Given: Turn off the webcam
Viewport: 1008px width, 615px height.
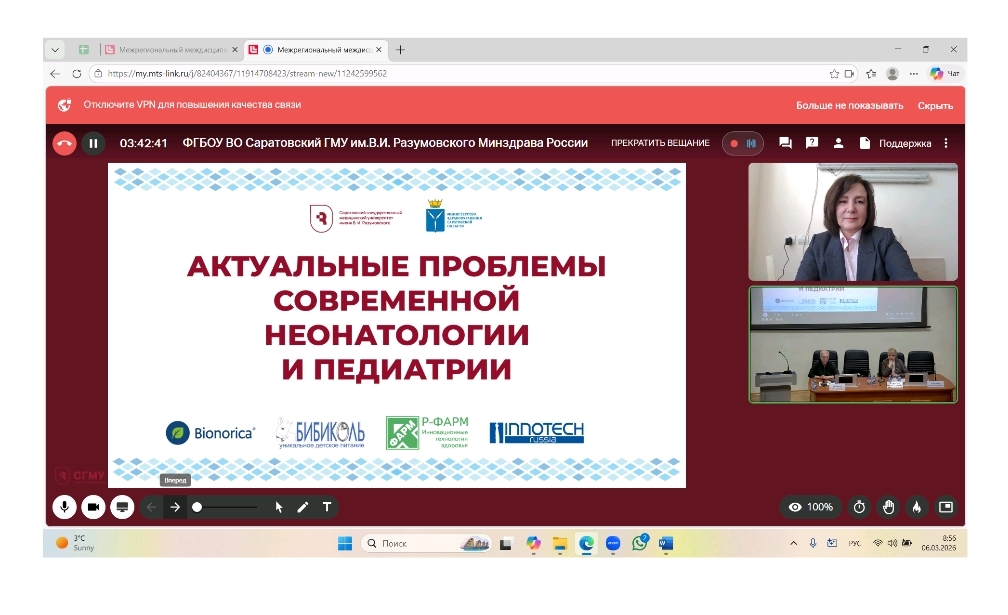Looking at the screenshot, I should 93,507.
